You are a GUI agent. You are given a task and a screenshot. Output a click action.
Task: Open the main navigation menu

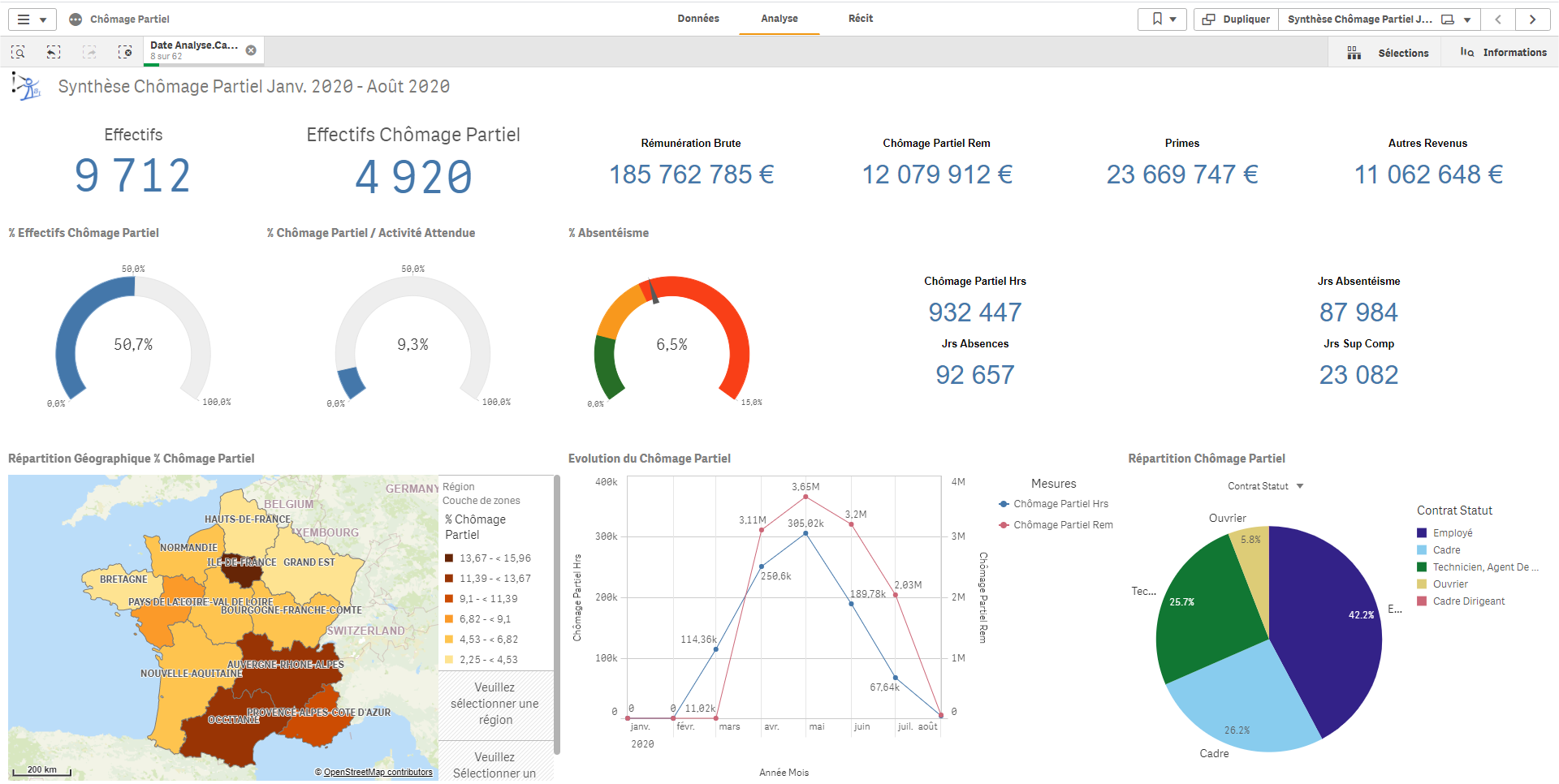31,19
